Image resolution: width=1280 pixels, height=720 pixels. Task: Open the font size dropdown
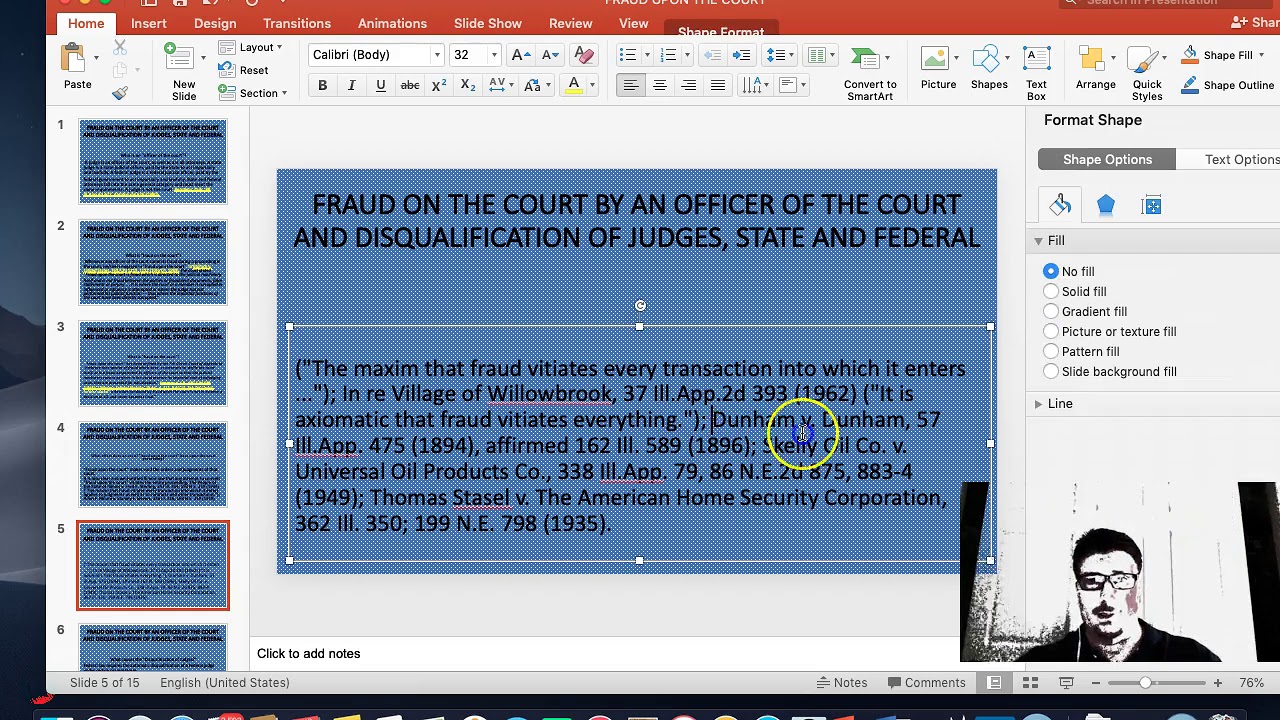coord(494,55)
